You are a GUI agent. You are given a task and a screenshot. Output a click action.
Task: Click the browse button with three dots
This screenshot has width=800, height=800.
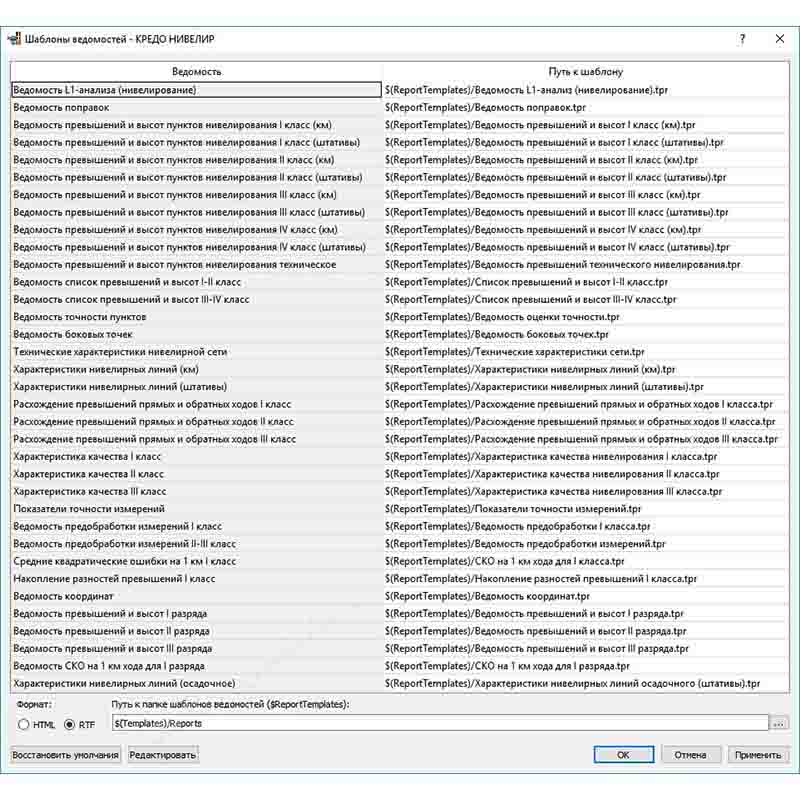pos(779,722)
